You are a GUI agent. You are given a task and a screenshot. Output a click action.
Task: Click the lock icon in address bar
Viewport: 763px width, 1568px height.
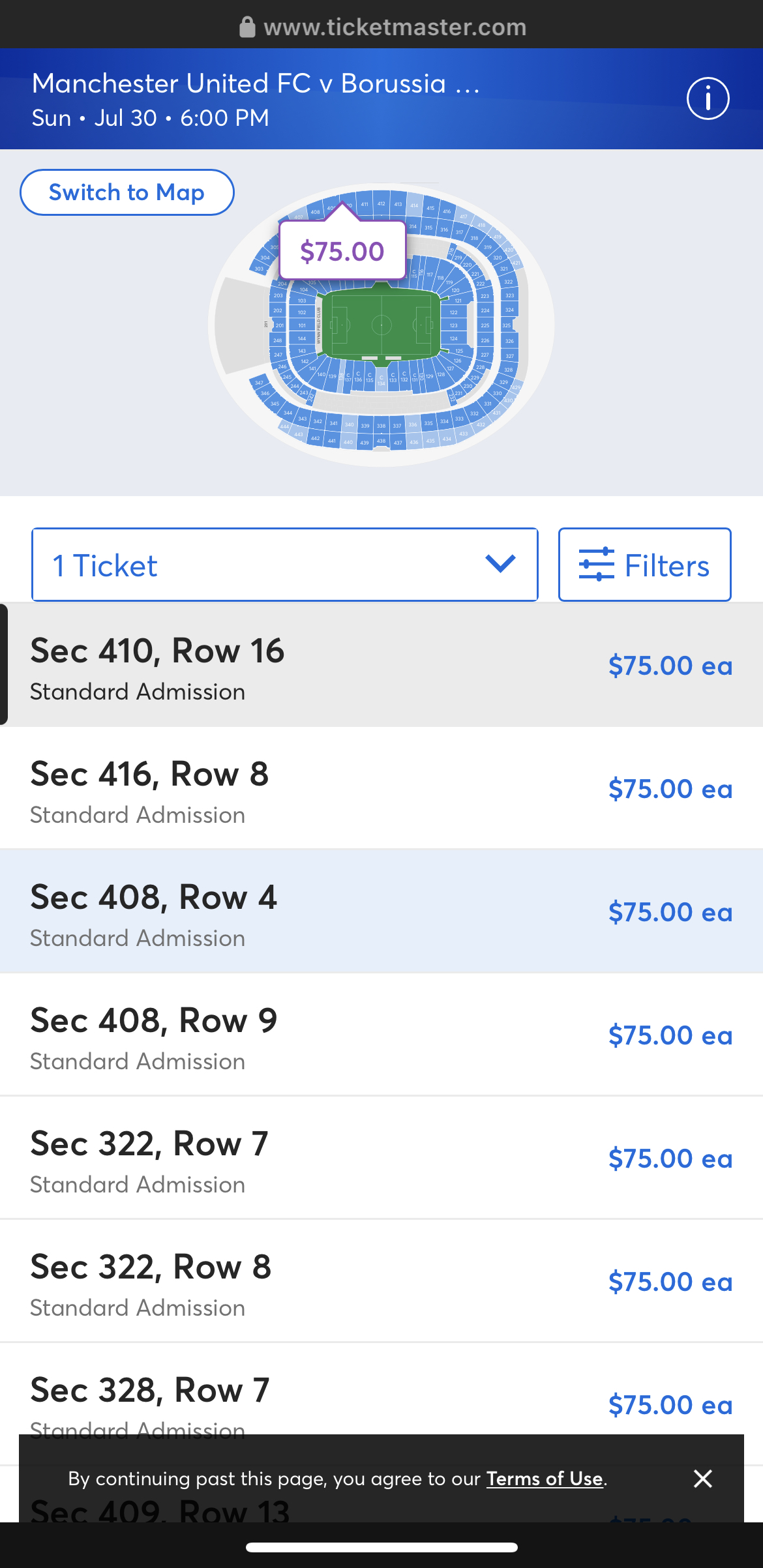pos(247,27)
